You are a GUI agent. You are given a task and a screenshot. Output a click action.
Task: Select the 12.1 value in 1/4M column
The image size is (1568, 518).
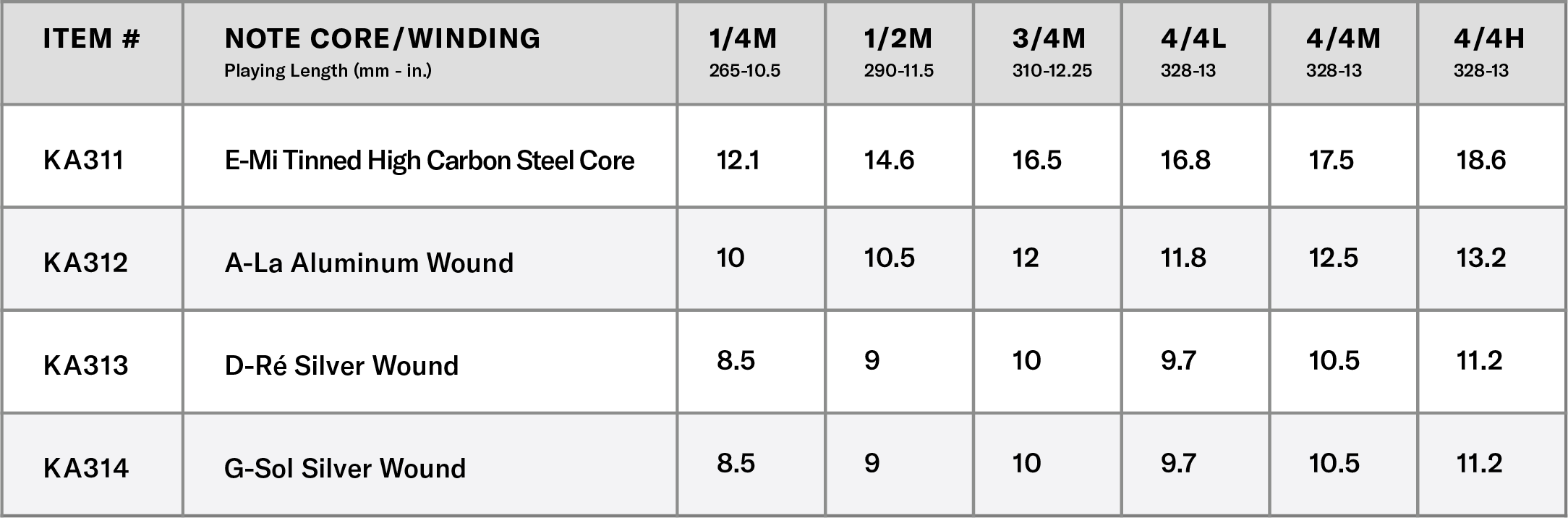(x=738, y=160)
